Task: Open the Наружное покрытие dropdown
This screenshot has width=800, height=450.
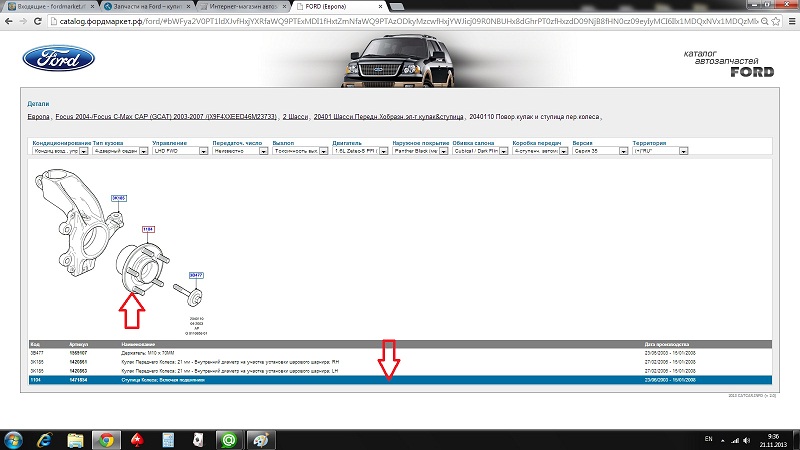Action: (420, 151)
